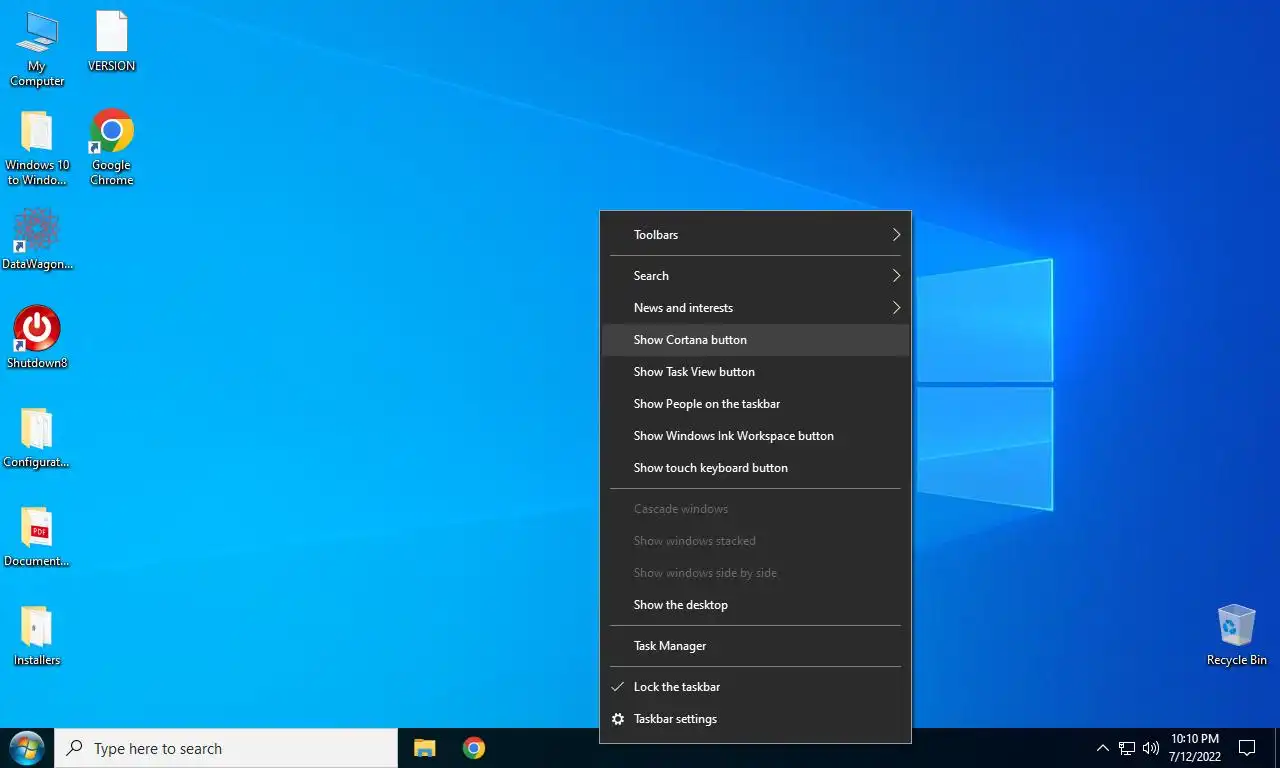Click in the Type here to search box
1280x768 pixels.
(226, 748)
